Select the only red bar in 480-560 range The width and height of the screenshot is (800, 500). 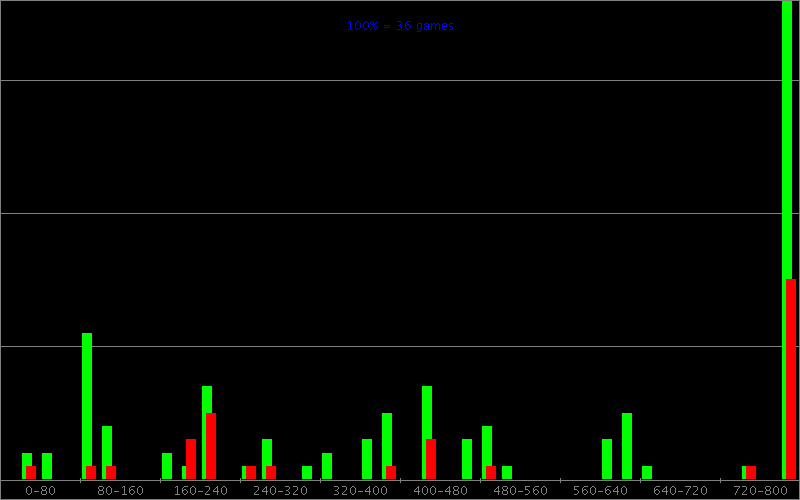[491, 472]
